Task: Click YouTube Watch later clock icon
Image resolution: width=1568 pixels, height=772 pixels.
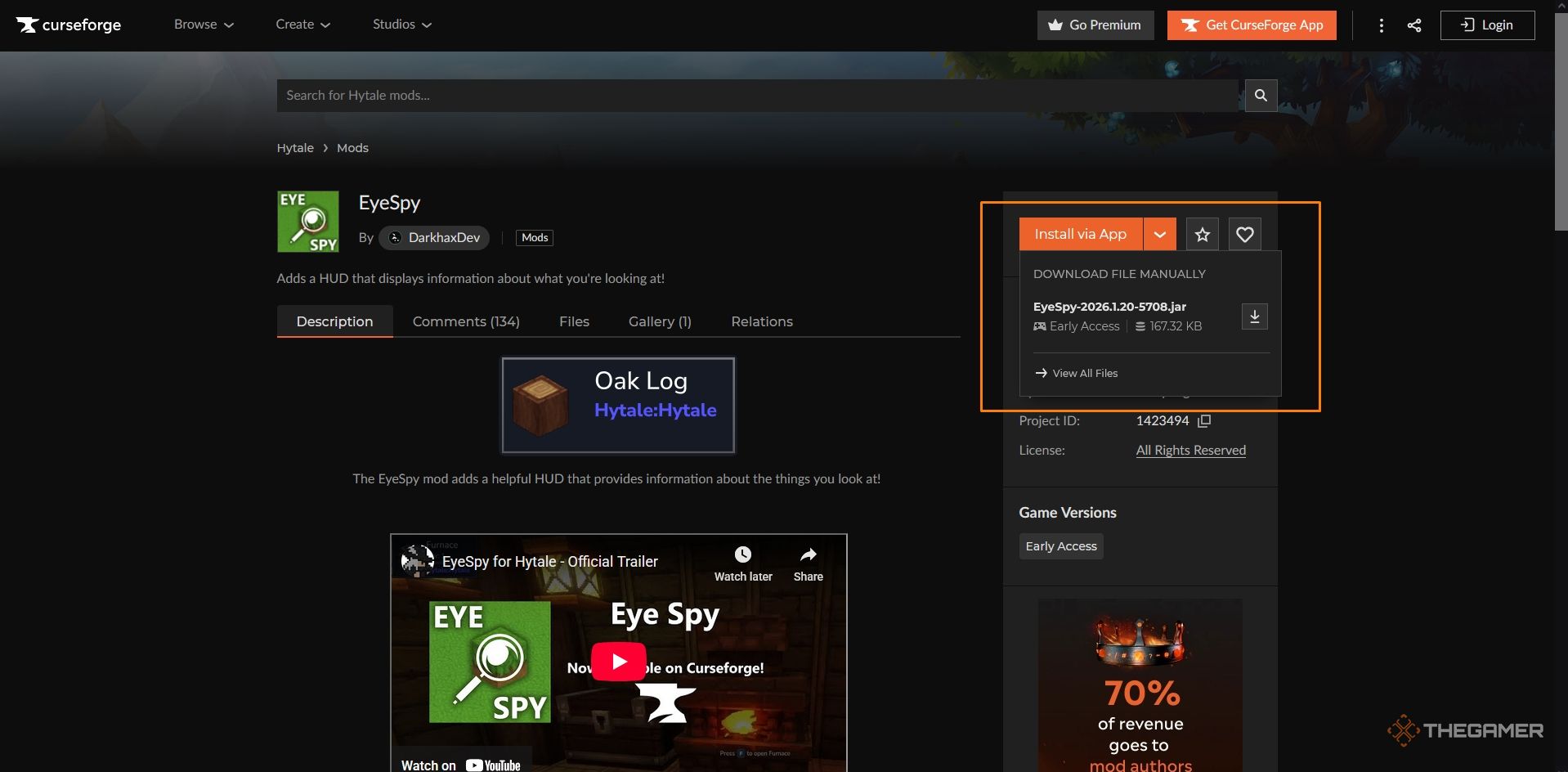Action: click(x=742, y=555)
